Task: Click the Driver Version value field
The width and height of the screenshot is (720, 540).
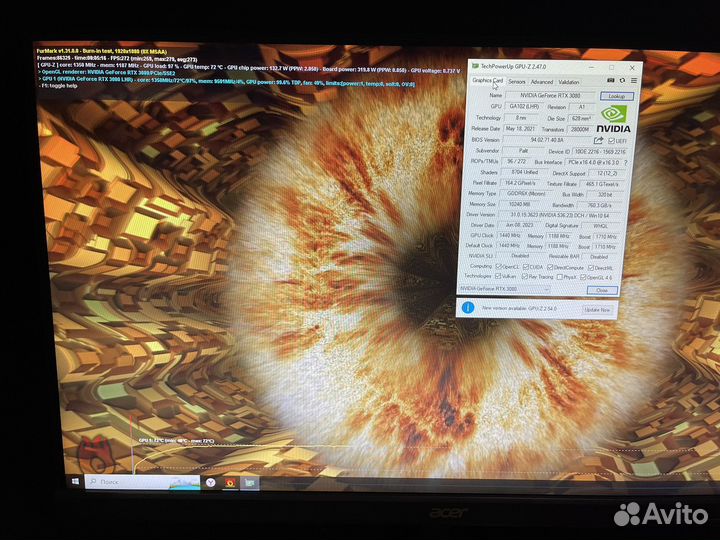Action: click(559, 215)
